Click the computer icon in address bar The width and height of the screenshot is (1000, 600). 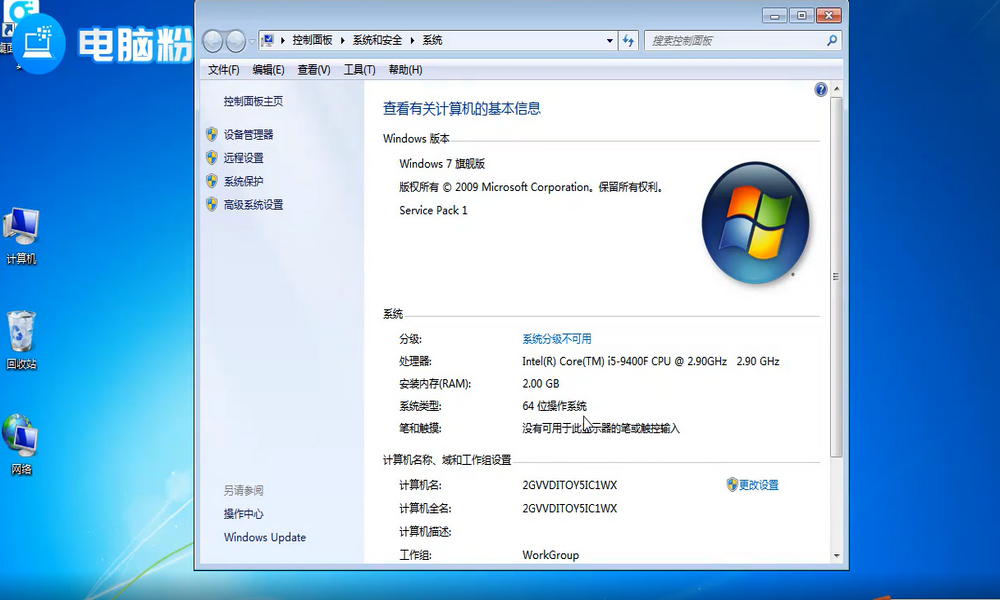pyautogui.click(x=268, y=41)
